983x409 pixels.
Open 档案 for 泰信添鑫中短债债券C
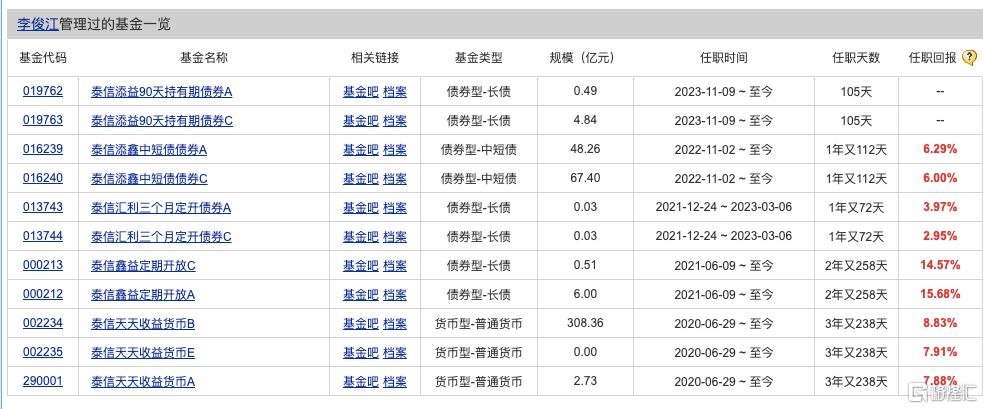pos(395,179)
